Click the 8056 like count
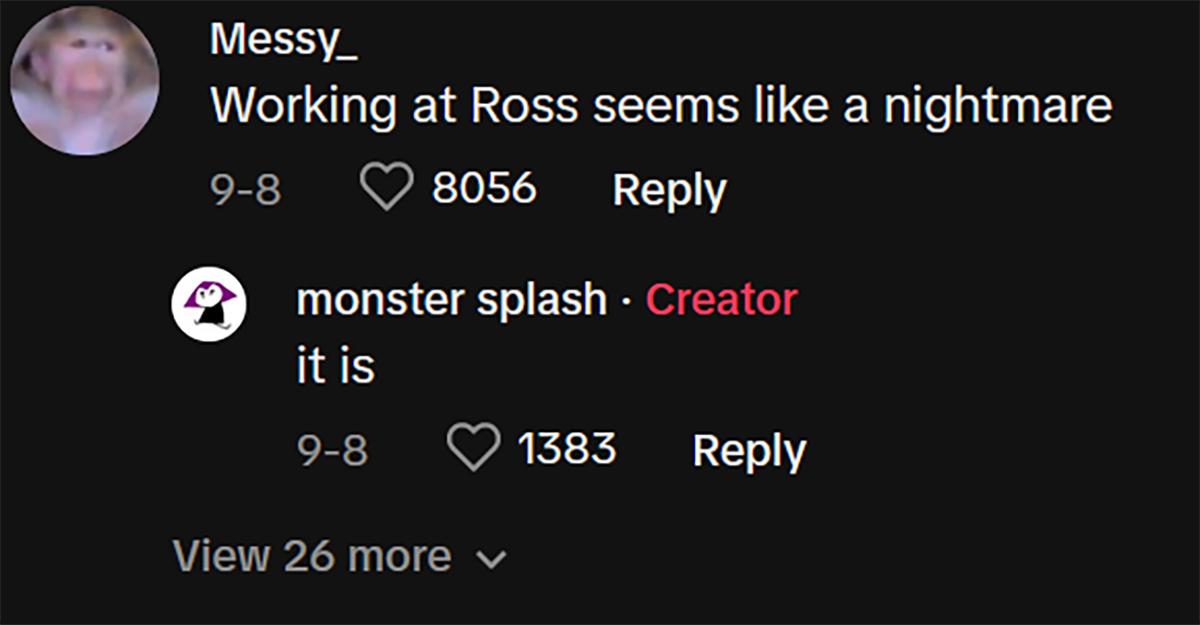The image size is (1200, 625). (487, 188)
